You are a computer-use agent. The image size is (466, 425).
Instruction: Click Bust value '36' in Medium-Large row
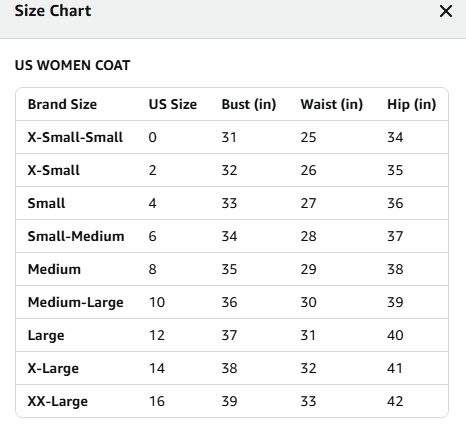[x=229, y=302]
